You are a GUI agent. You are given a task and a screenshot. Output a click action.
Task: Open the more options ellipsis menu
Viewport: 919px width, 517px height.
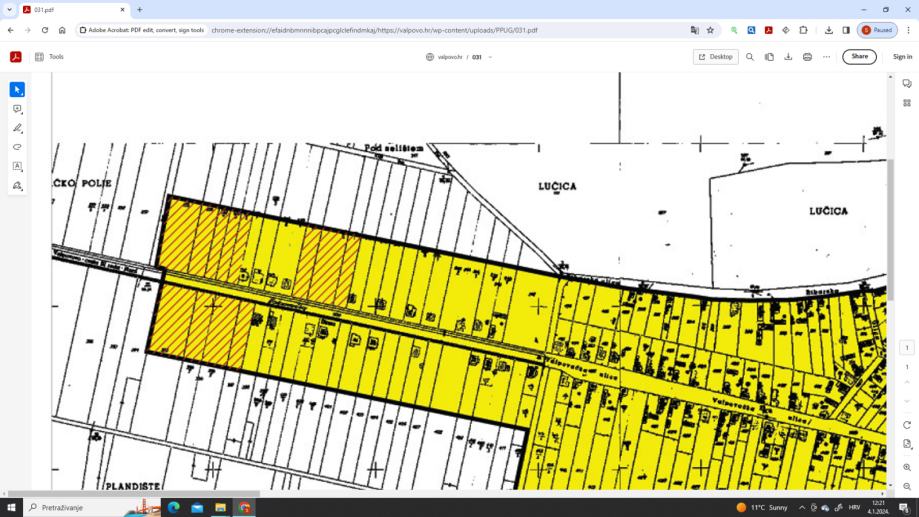826,57
